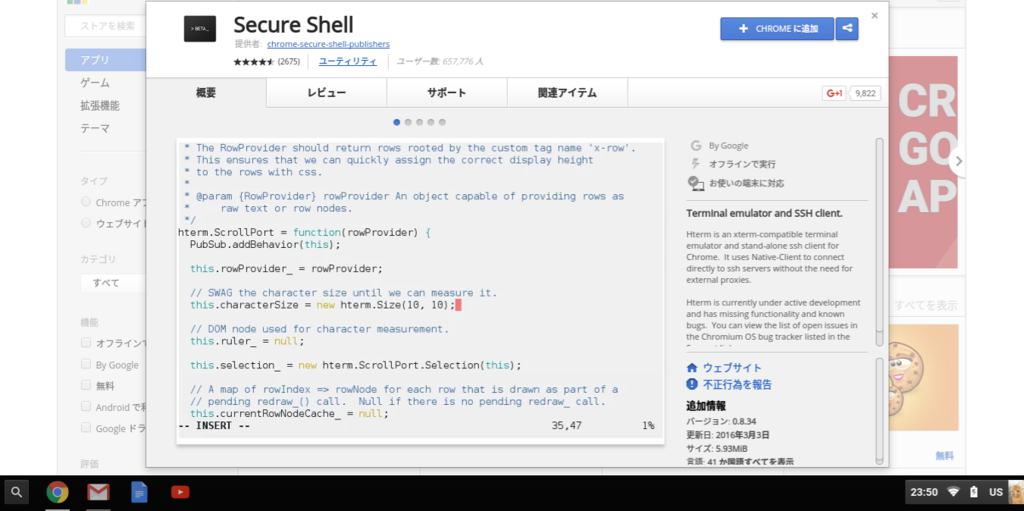
Task: Open YouTube from the shelf
Action: (x=180, y=492)
